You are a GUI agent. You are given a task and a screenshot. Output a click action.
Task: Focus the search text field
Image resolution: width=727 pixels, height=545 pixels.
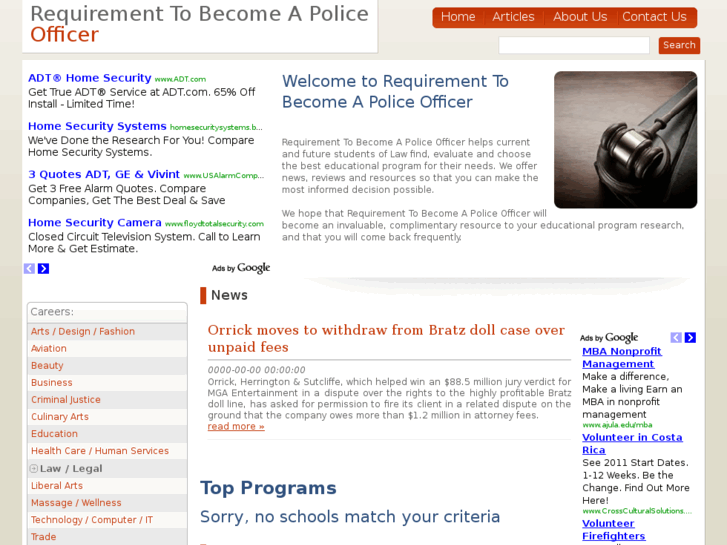tap(574, 45)
